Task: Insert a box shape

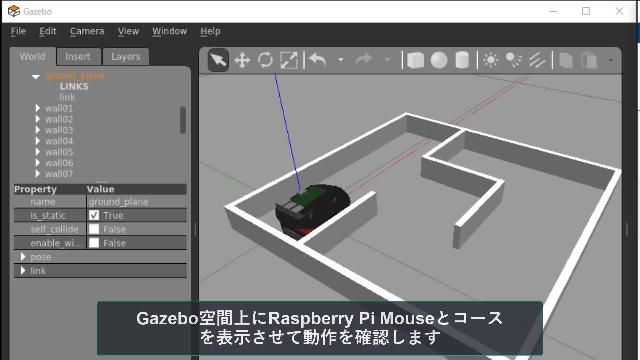Action: pyautogui.click(x=415, y=60)
